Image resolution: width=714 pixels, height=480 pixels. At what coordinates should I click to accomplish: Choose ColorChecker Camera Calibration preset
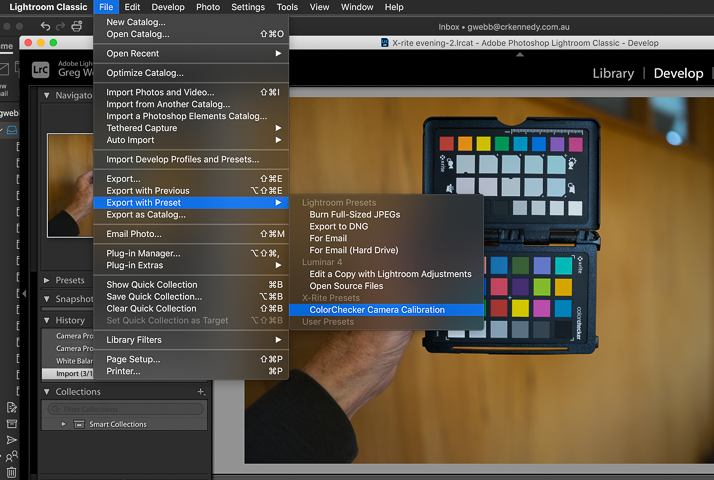377,310
